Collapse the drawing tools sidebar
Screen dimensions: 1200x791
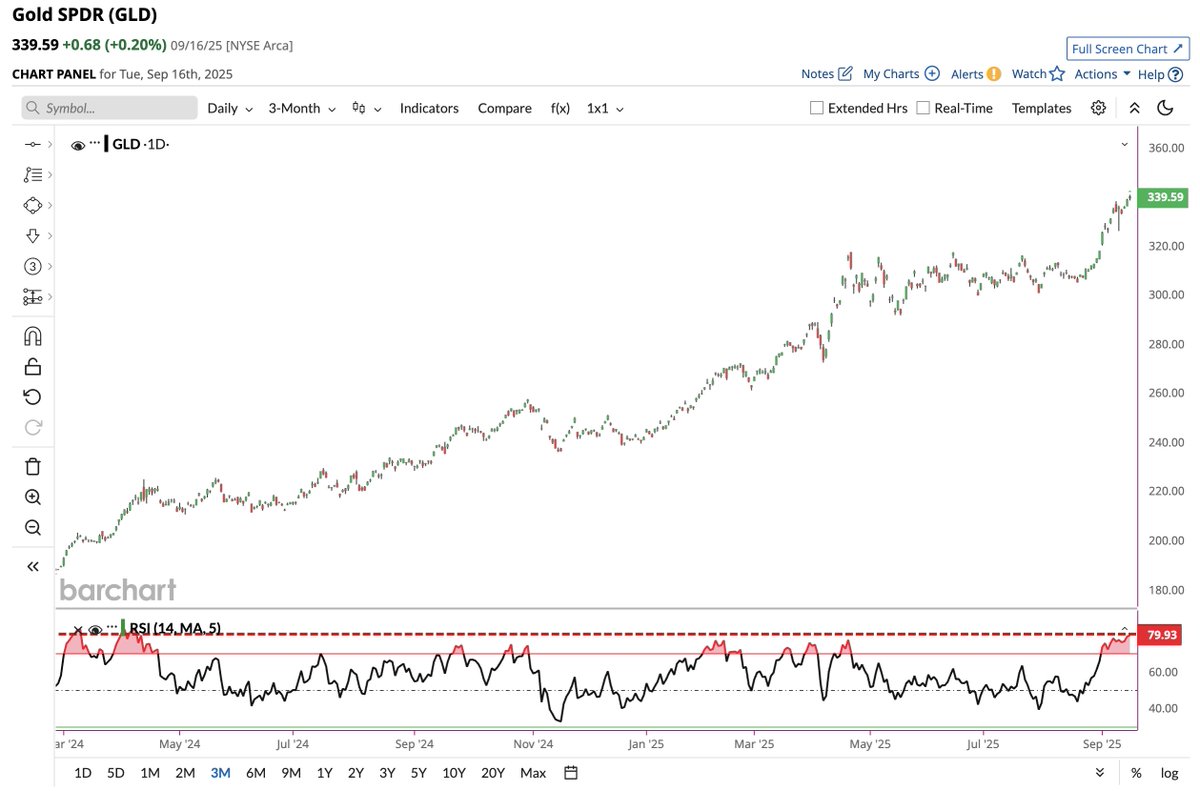(x=32, y=566)
